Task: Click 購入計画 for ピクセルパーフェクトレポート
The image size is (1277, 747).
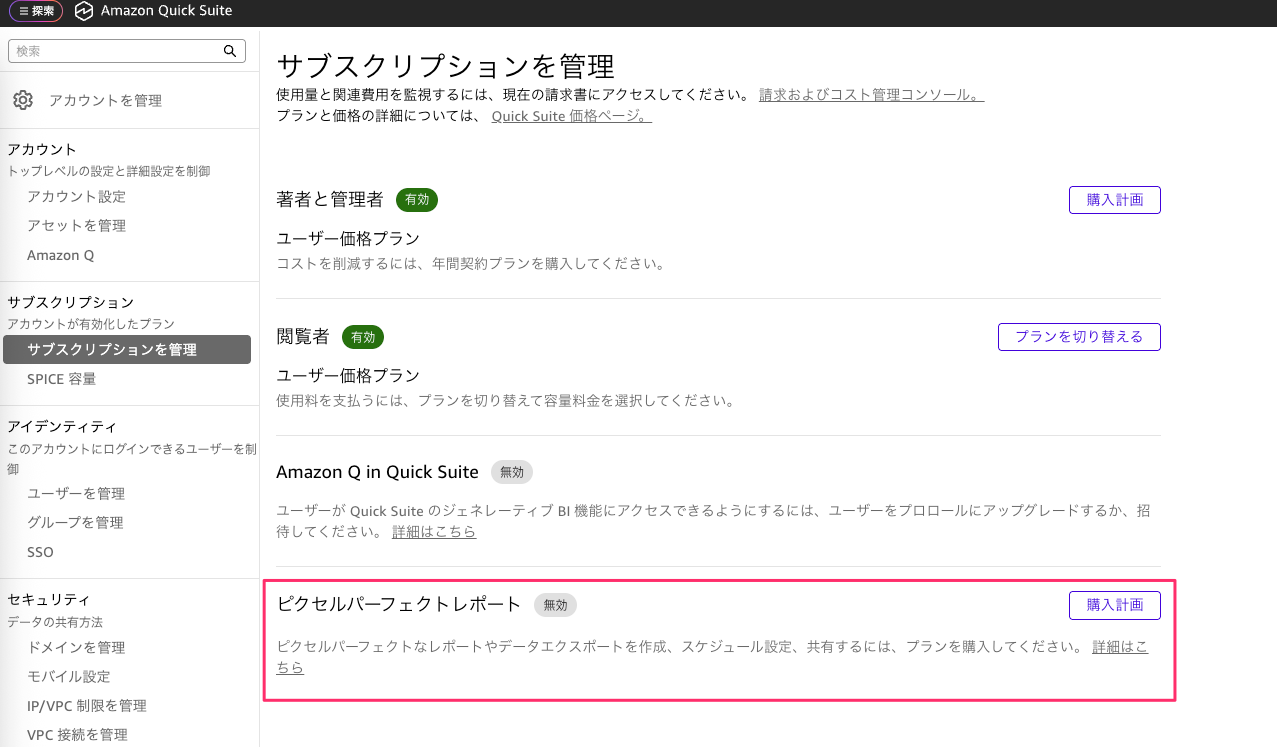Action: coord(1114,605)
